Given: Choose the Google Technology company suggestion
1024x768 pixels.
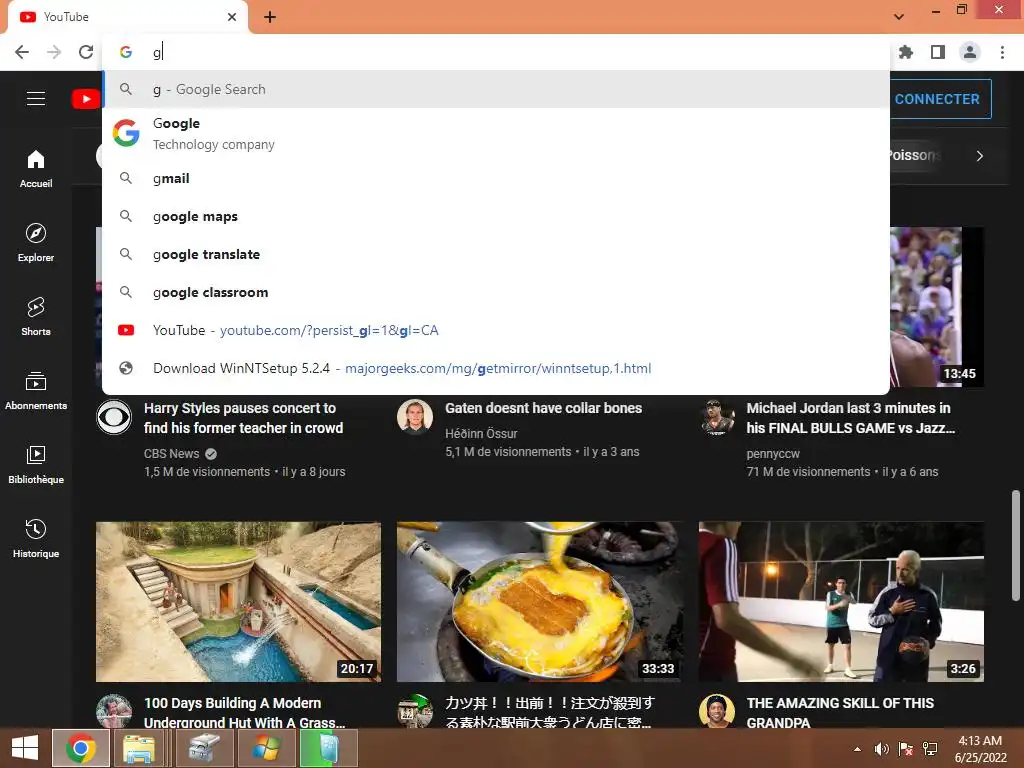Looking at the screenshot, I should [x=496, y=133].
